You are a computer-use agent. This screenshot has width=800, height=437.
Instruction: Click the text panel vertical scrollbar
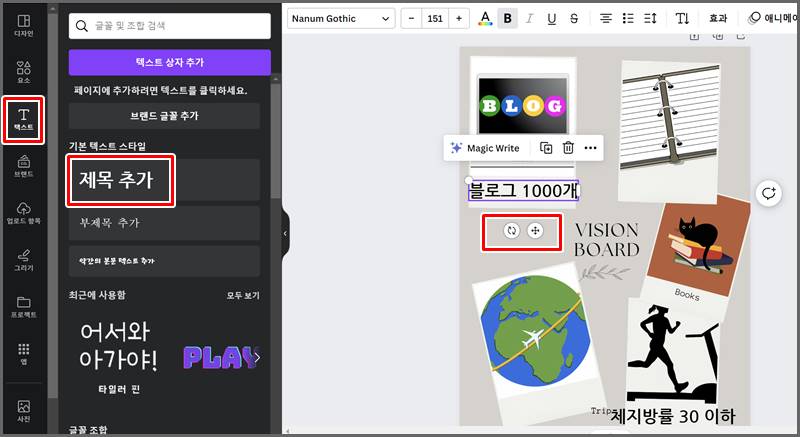pos(276,142)
